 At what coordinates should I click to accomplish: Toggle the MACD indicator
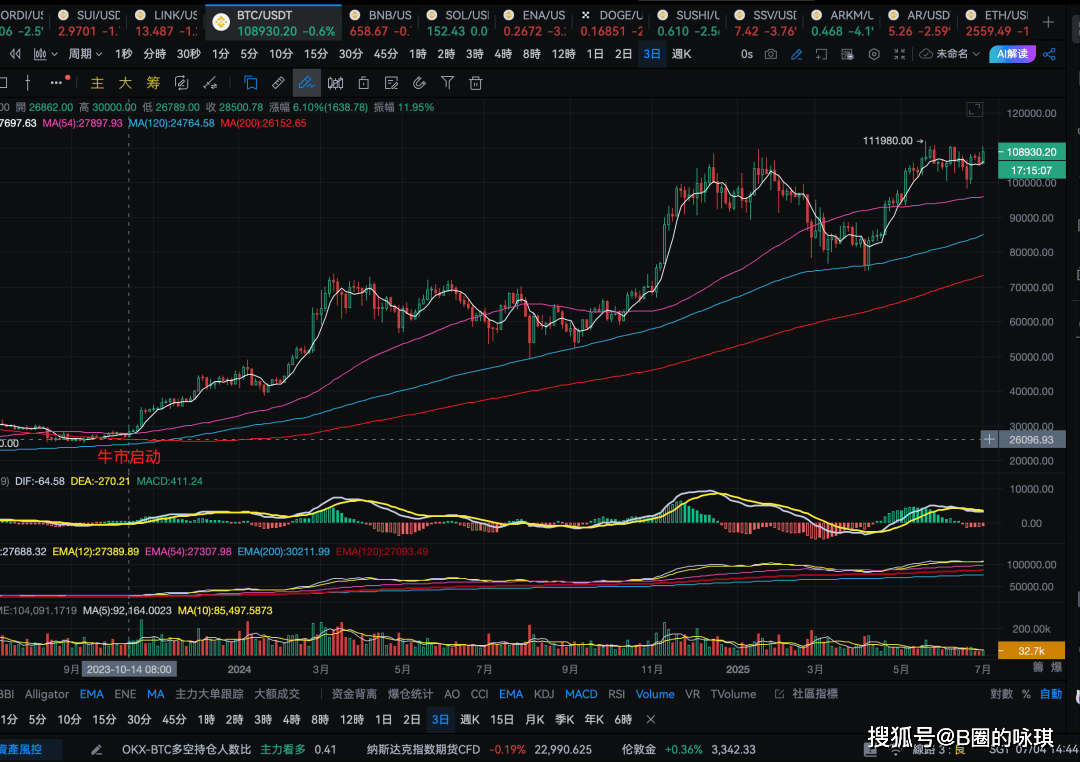pos(580,694)
